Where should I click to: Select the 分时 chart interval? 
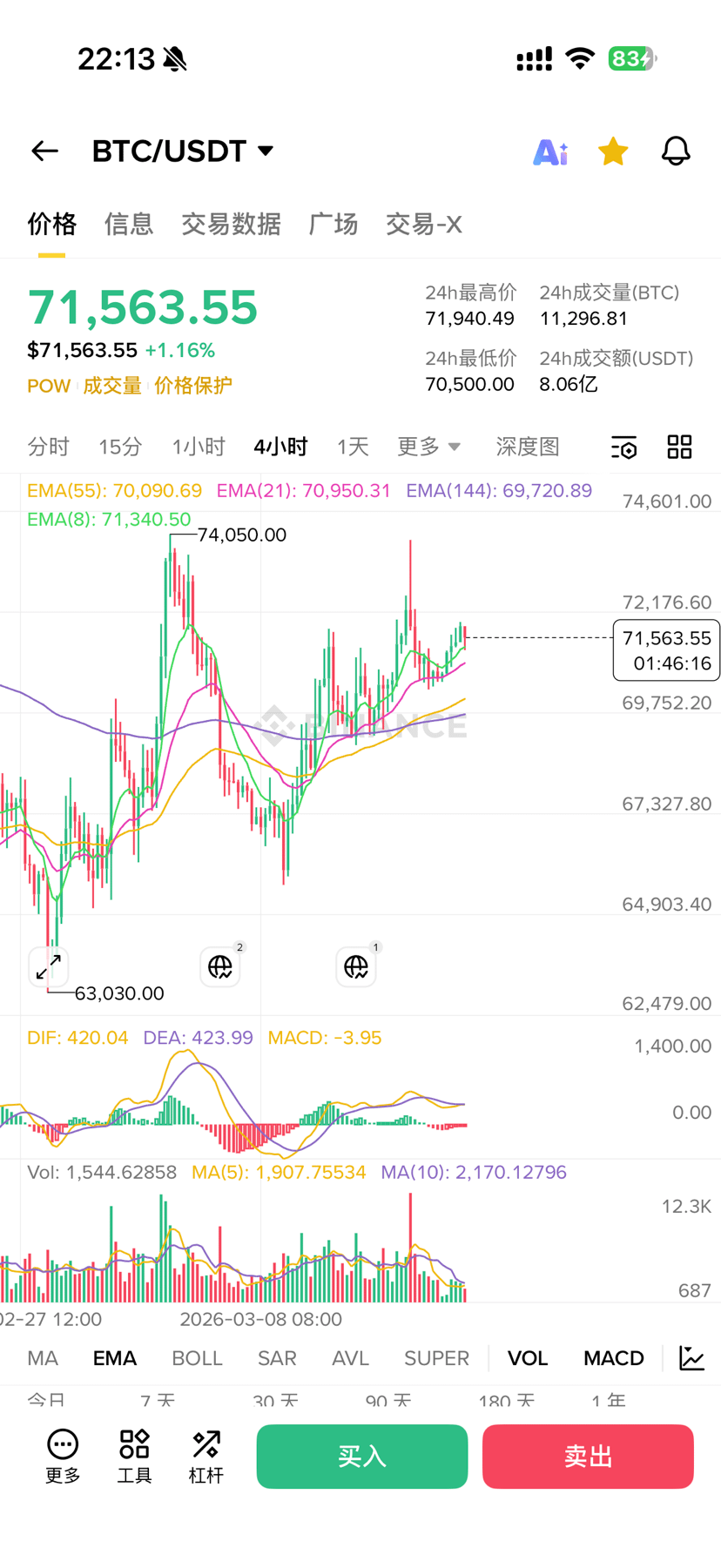(x=48, y=447)
